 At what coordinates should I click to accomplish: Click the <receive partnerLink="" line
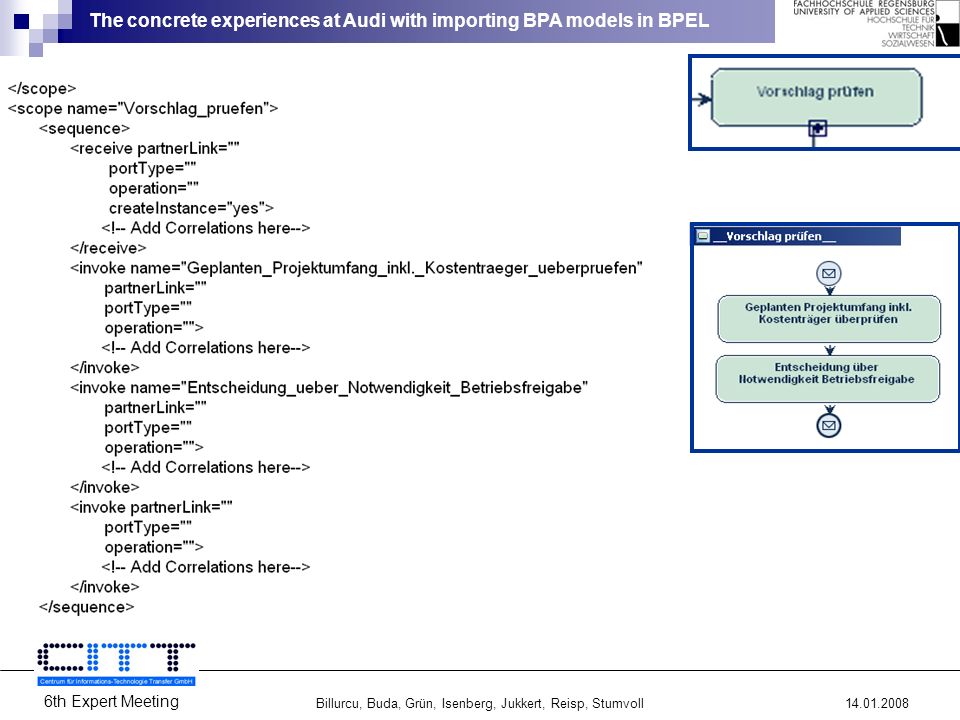click(x=155, y=148)
